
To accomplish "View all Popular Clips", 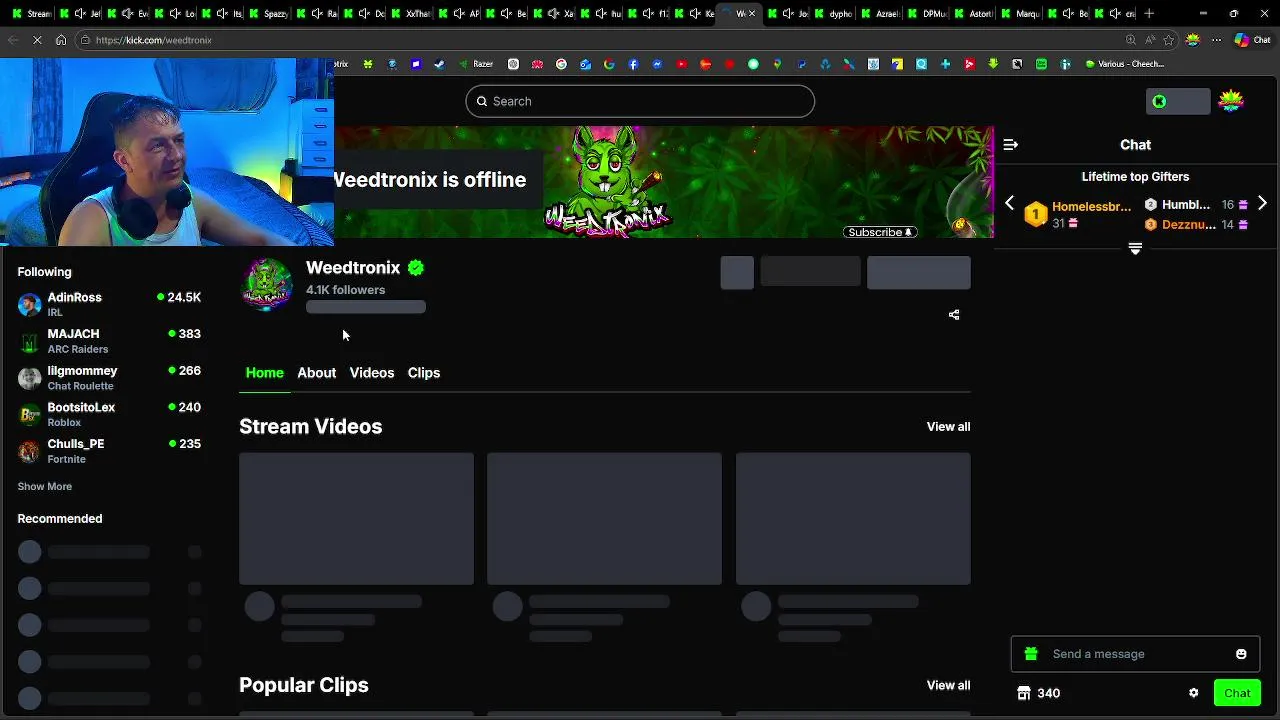I will pos(948,686).
